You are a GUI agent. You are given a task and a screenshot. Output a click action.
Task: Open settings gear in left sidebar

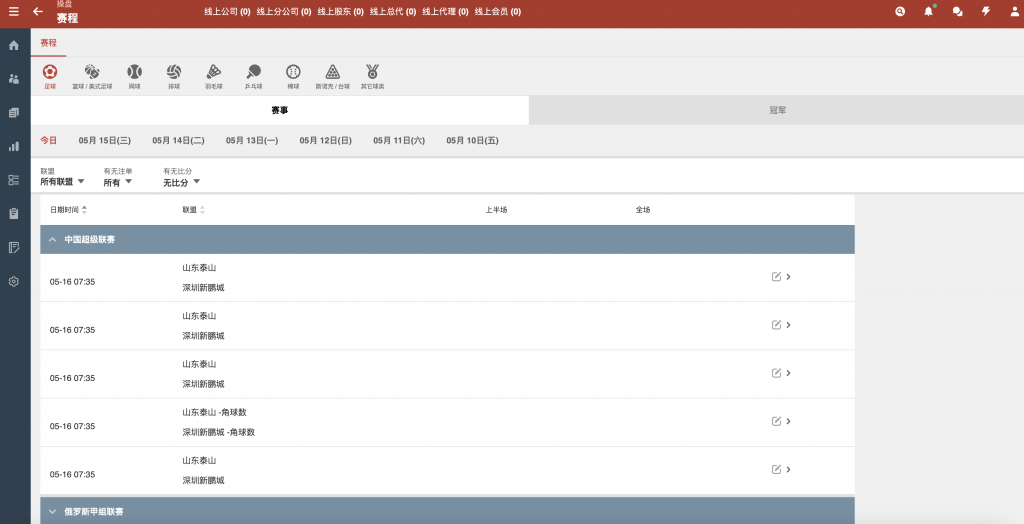click(14, 282)
